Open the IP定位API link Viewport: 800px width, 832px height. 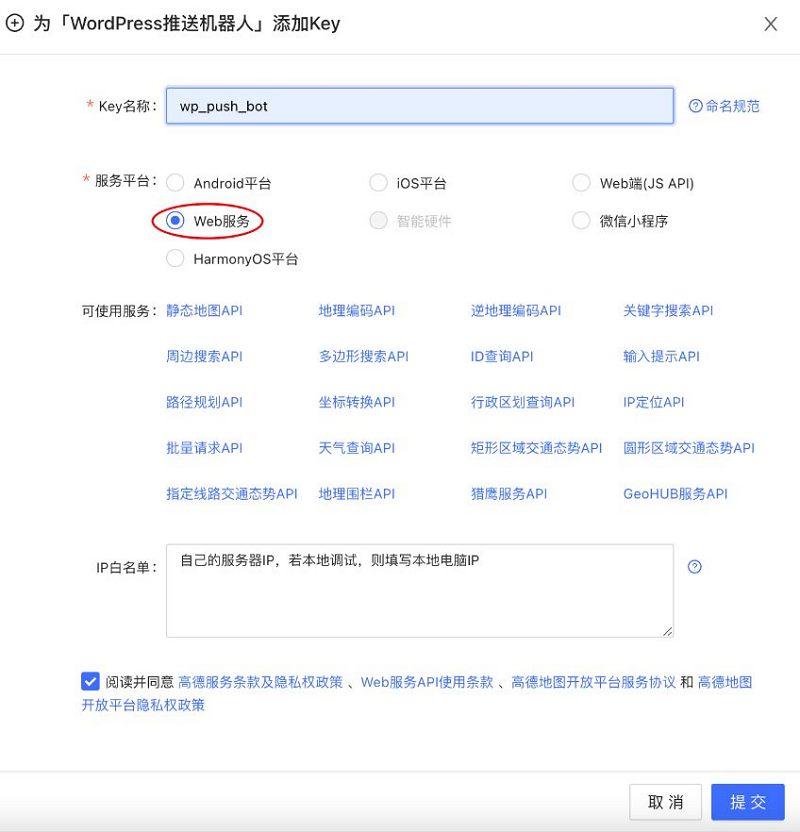654,402
